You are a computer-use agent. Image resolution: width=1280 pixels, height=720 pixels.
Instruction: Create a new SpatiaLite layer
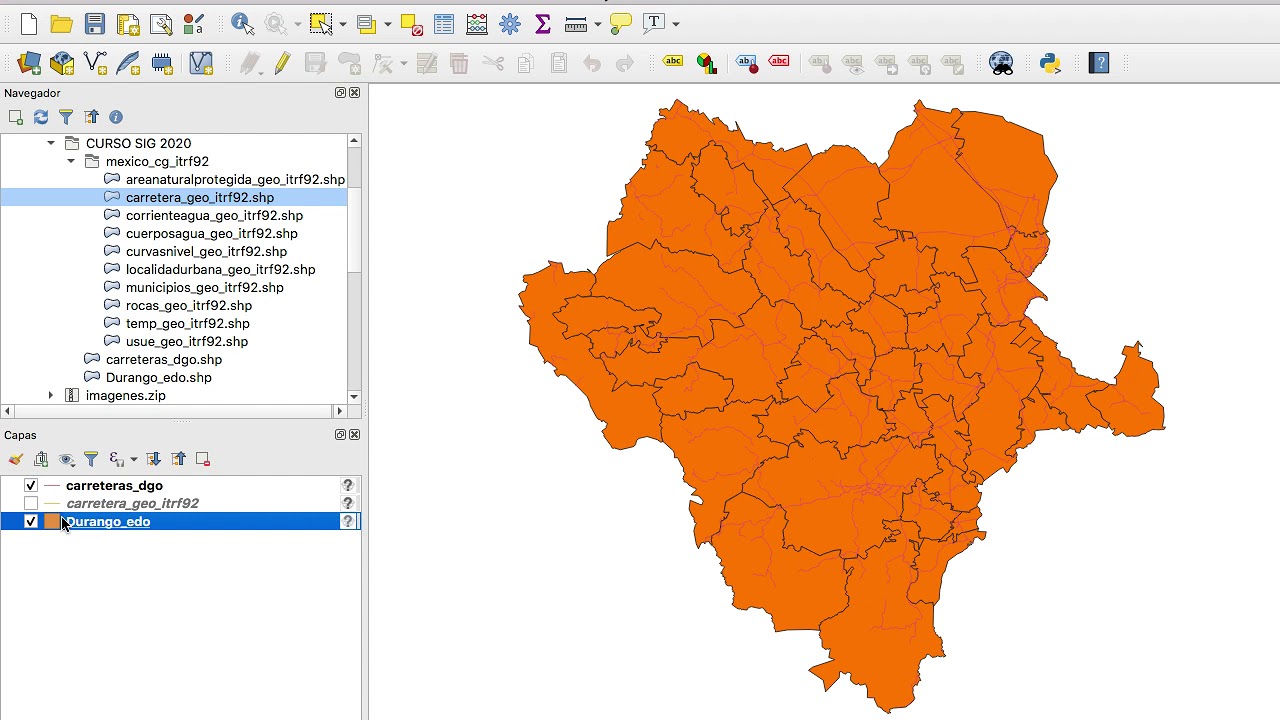(x=128, y=63)
